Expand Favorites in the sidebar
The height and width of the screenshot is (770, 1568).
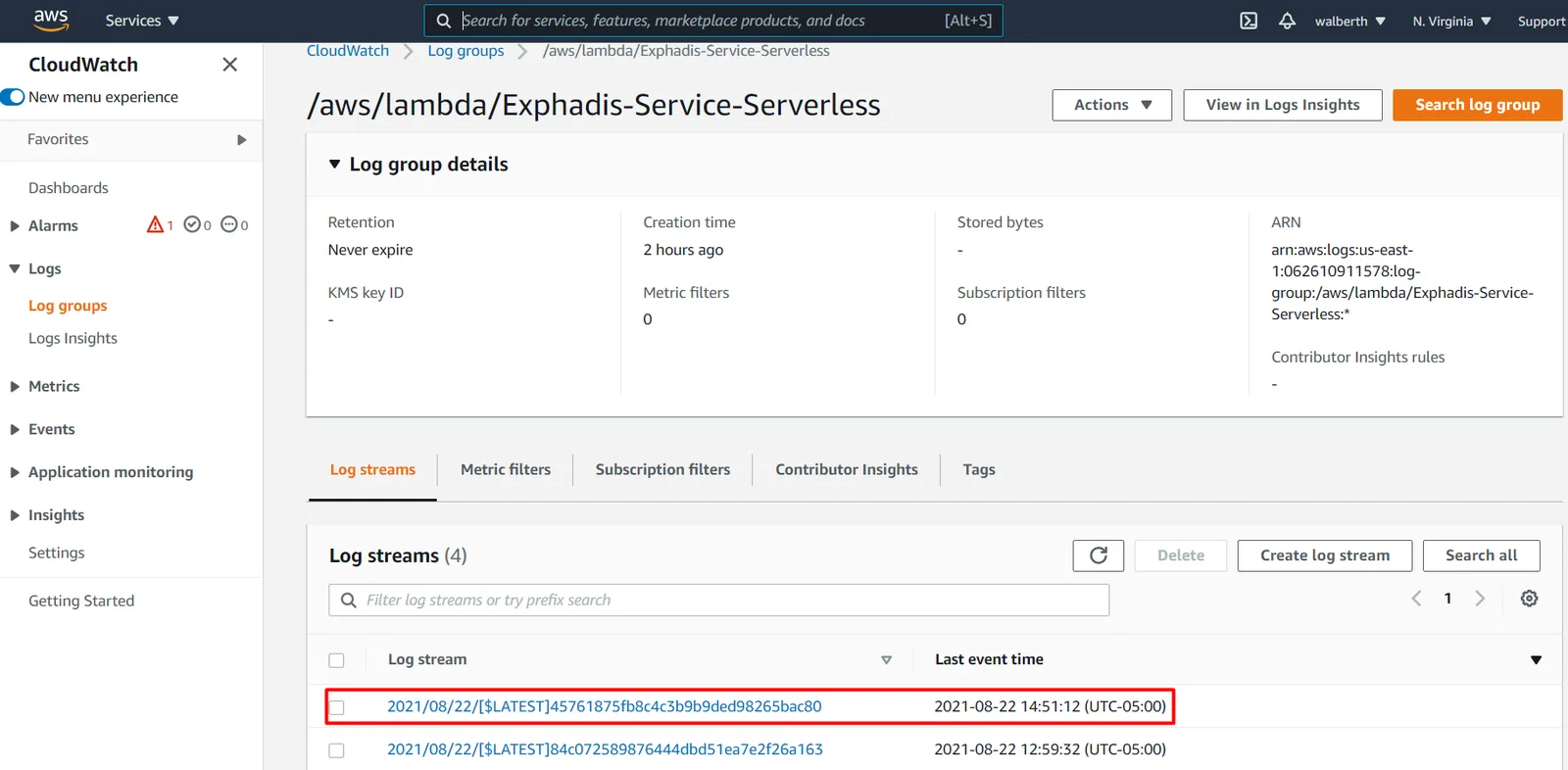point(242,140)
